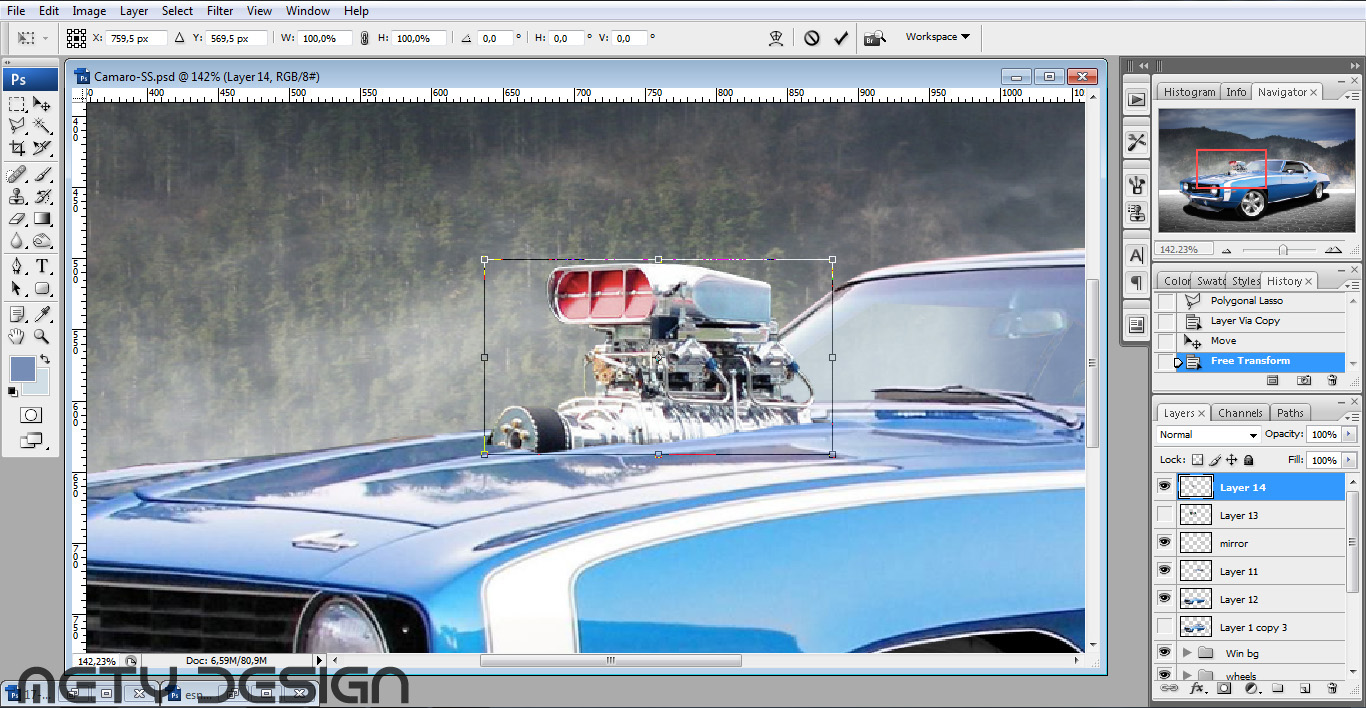Viewport: 1366px width, 708px height.
Task: Open the status bar info arrow menu
Action: click(x=320, y=661)
